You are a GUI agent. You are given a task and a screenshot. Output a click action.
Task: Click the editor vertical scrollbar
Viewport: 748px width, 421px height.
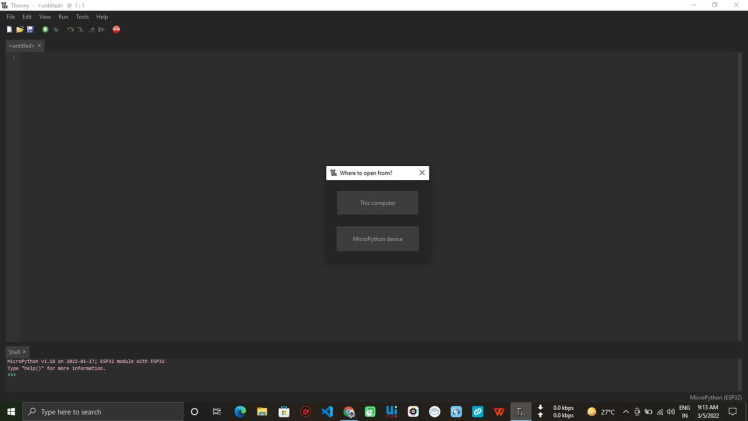739,196
